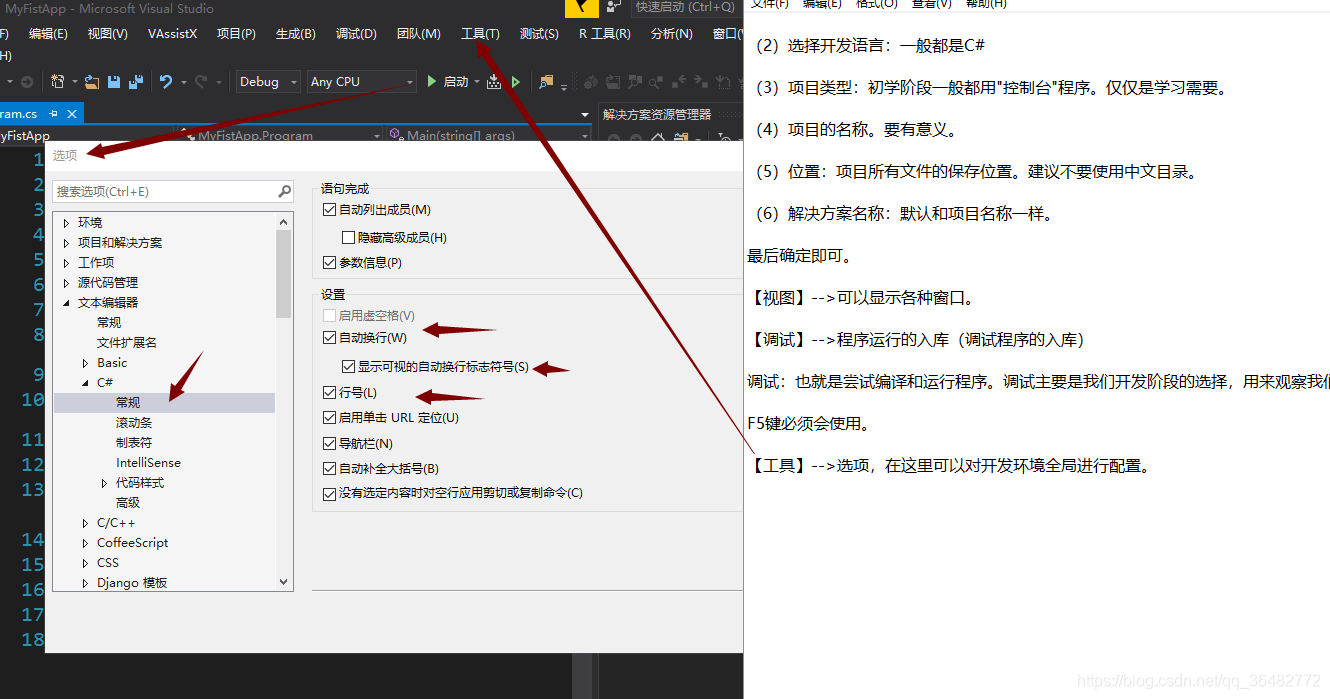Toggle 显示可视的自动换行标志符号(S) checkbox
The height and width of the screenshot is (699, 1330).
(x=348, y=367)
